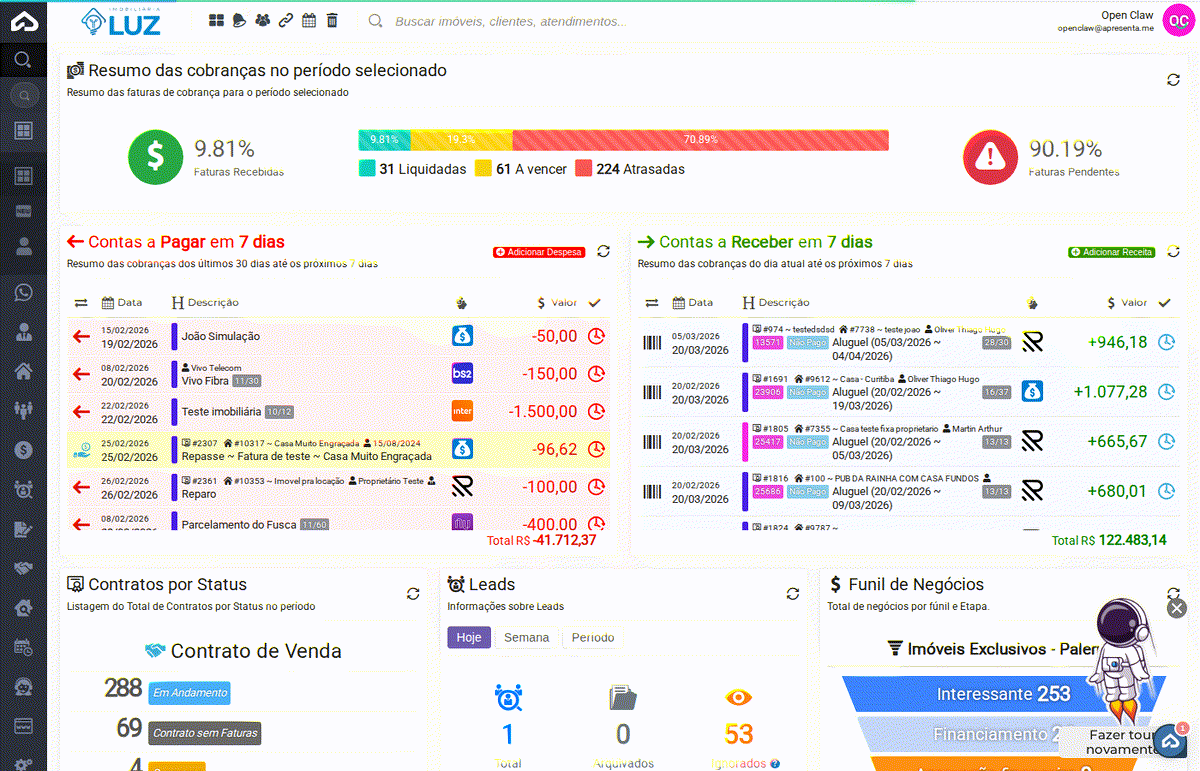Open the bell notifications icon in the top bar

point(239,19)
